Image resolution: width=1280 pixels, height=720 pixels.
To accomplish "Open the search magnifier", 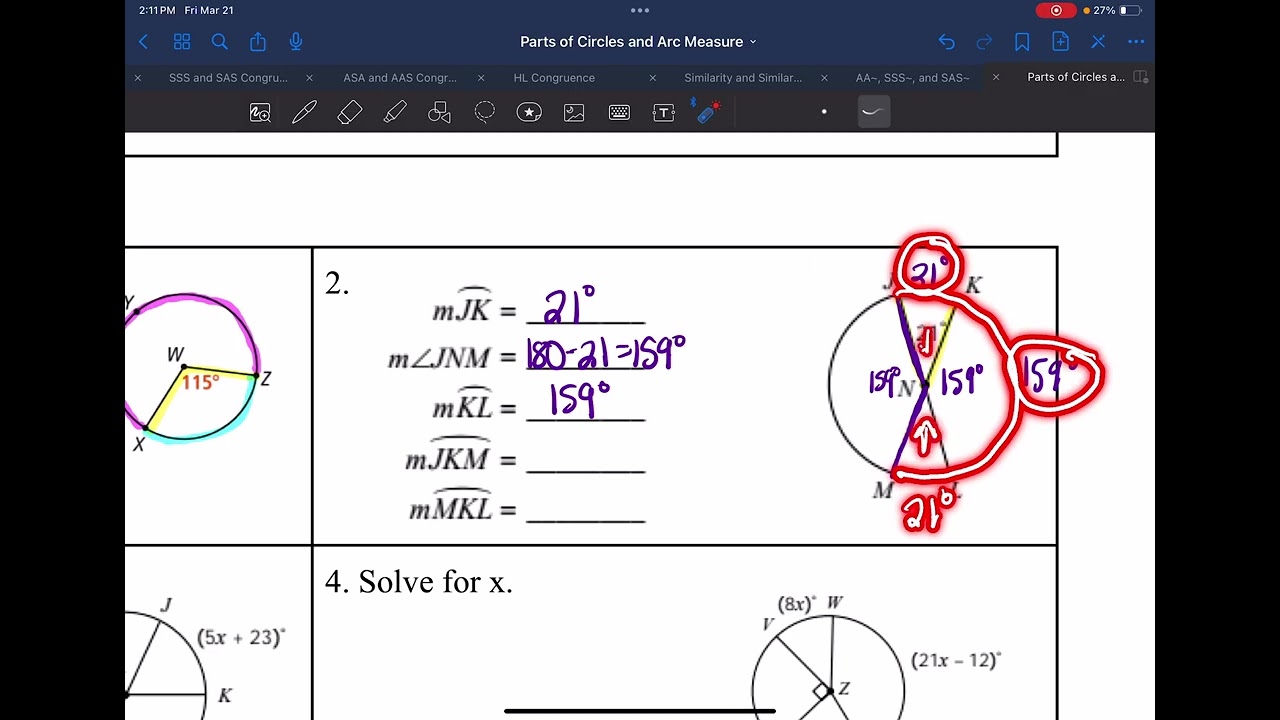I will pyautogui.click(x=220, y=42).
